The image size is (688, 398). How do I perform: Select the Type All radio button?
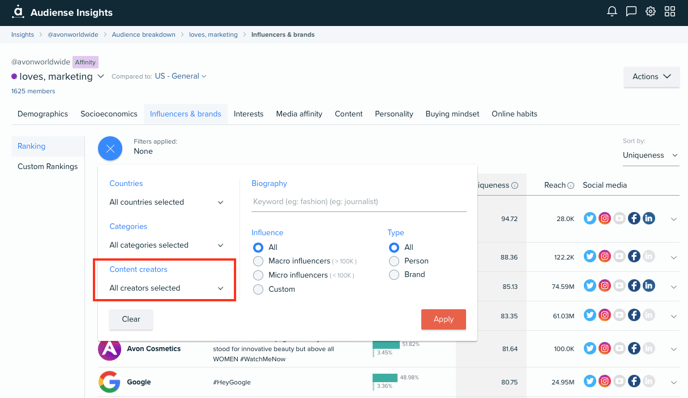[394, 247]
